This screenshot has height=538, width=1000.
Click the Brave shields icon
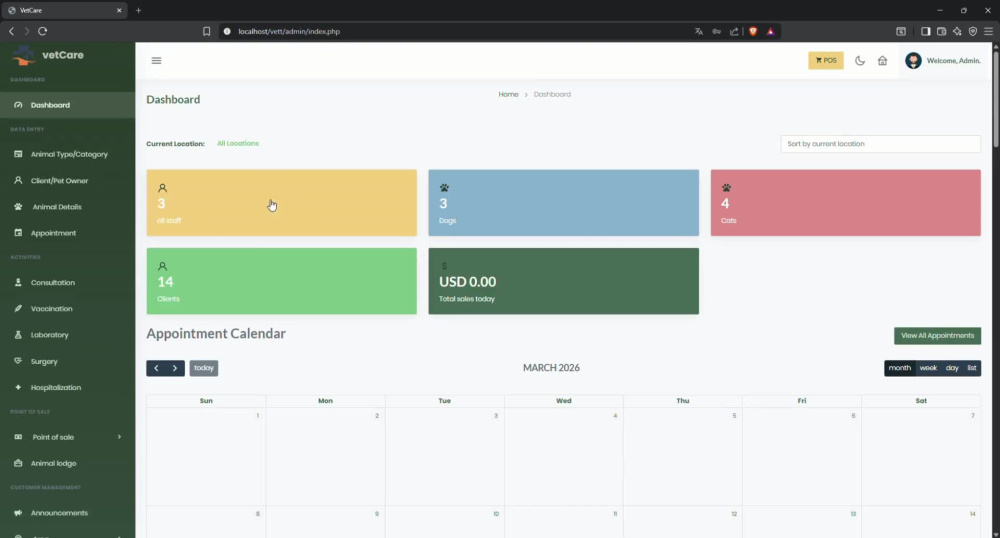pyautogui.click(x=753, y=31)
